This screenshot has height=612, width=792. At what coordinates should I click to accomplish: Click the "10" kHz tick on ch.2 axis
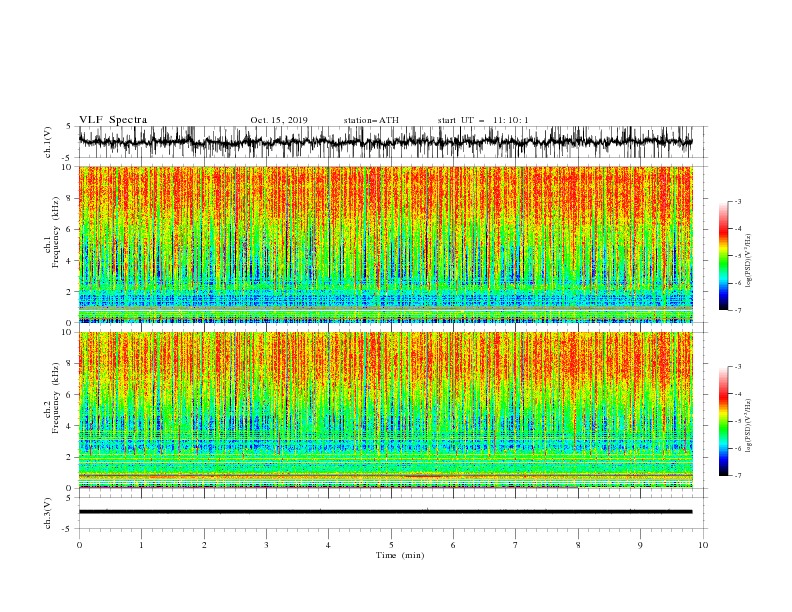(68, 332)
